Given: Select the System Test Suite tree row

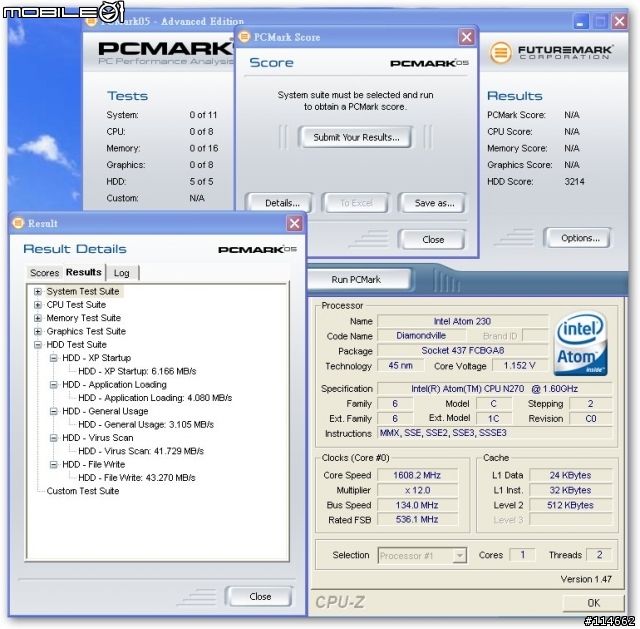Looking at the screenshot, I should coord(83,291).
